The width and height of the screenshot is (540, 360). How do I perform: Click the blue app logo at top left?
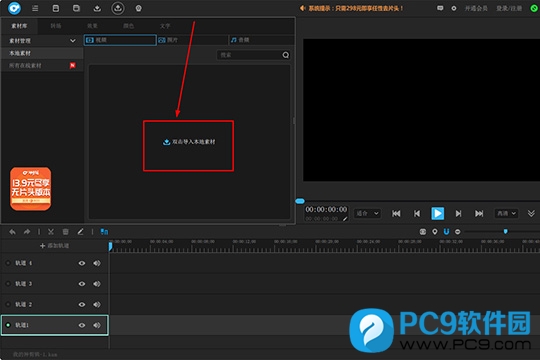coord(14,8)
